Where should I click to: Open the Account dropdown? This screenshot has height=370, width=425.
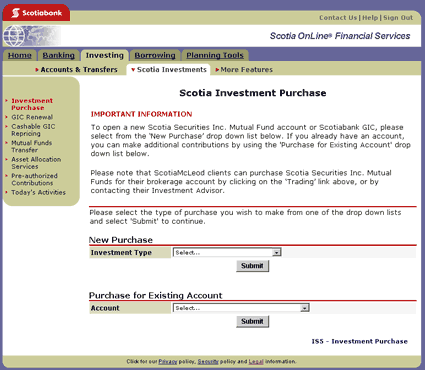[241, 308]
